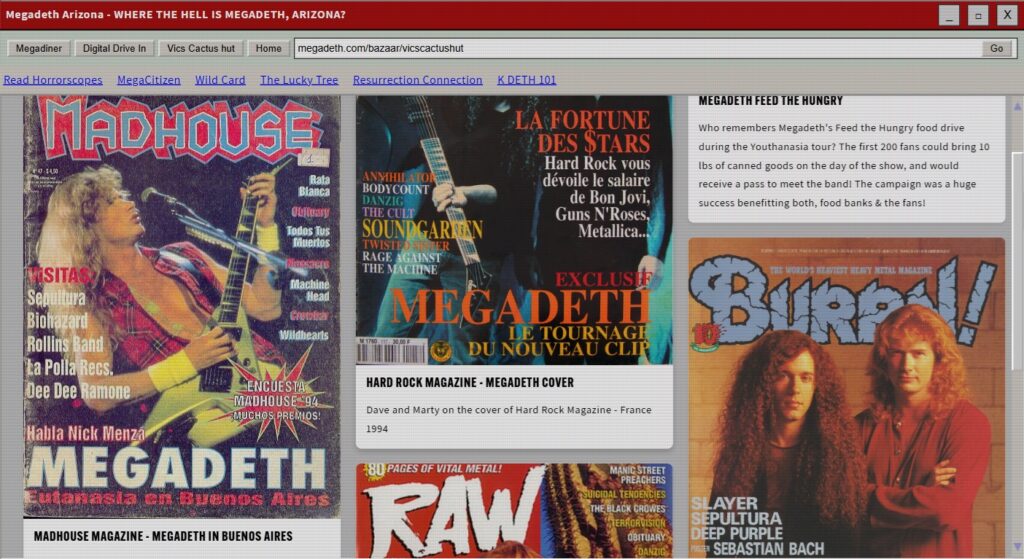
Task: Focus the megadeth.com address field
Action: click(x=638, y=48)
